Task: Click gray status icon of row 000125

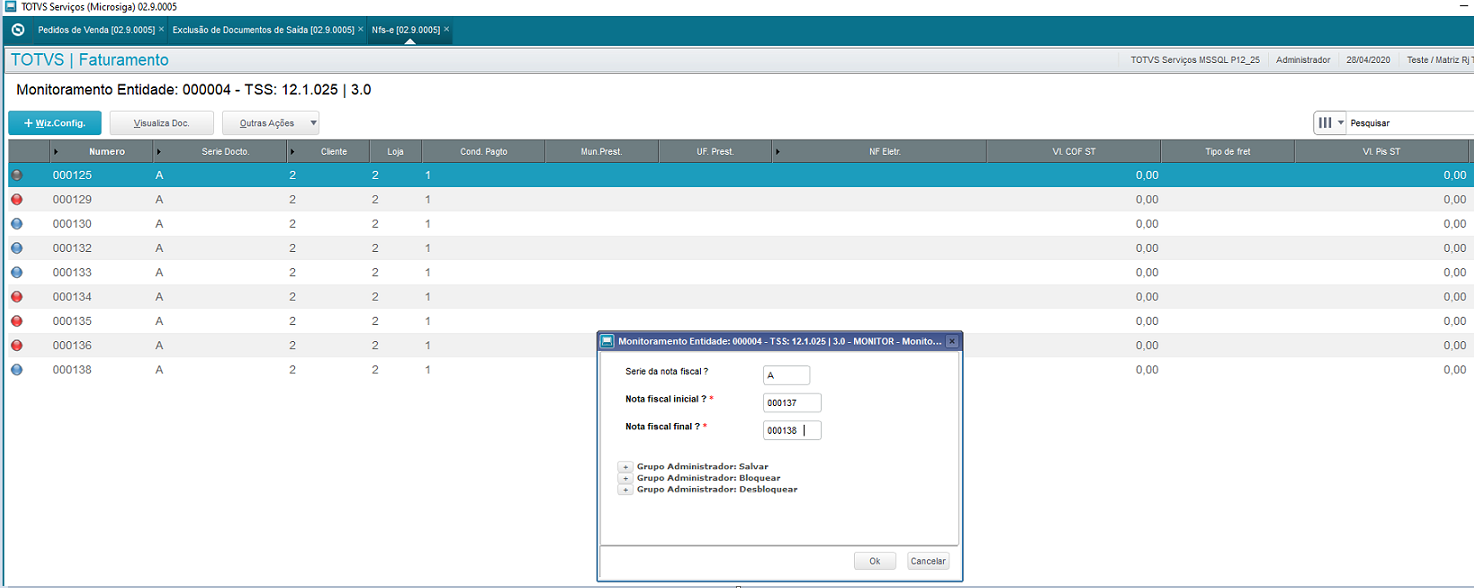Action: pyautogui.click(x=16, y=175)
